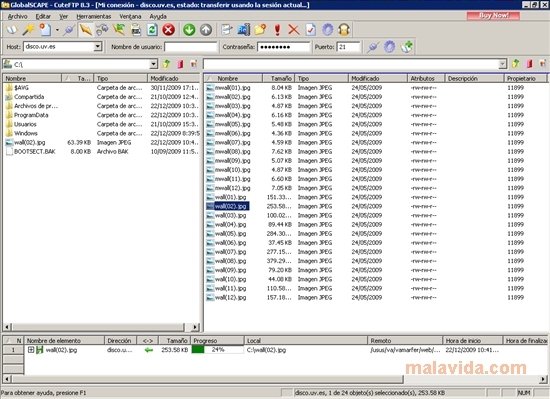Select mwall(01).jpg in remote pane

click(232, 88)
